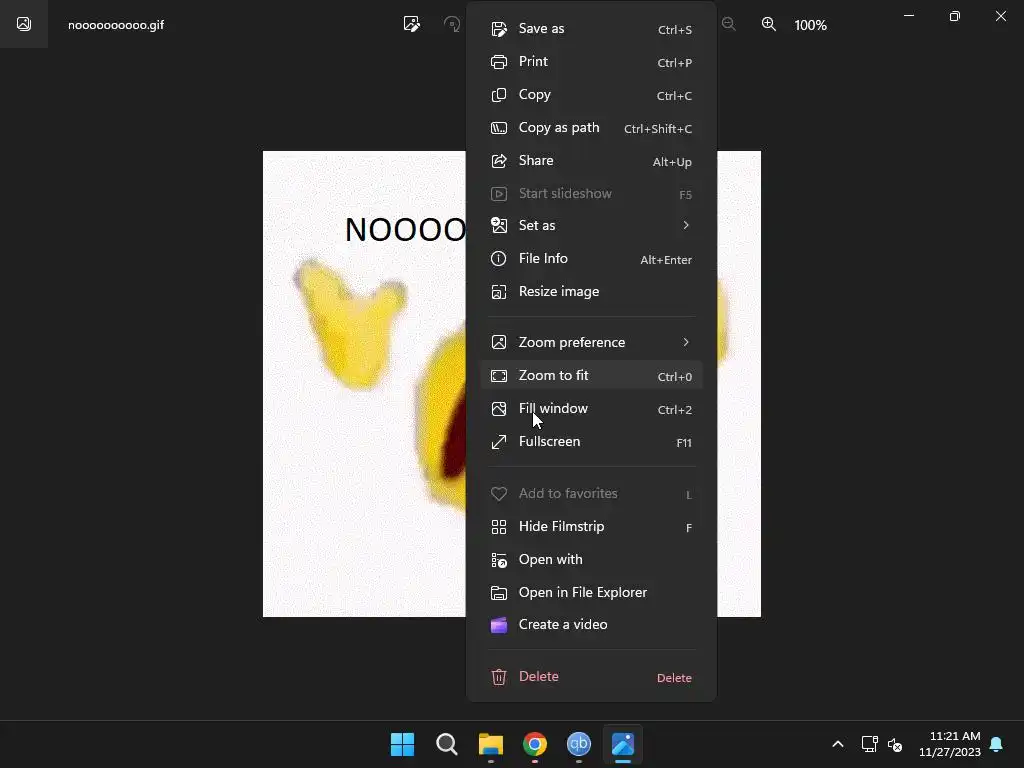The width and height of the screenshot is (1024, 768).
Task: Click the Print printer icon
Action: coord(499,62)
